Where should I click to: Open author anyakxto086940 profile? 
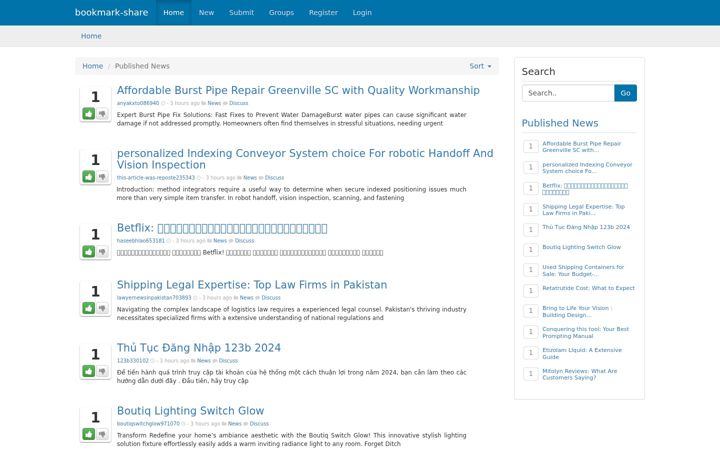click(x=138, y=103)
